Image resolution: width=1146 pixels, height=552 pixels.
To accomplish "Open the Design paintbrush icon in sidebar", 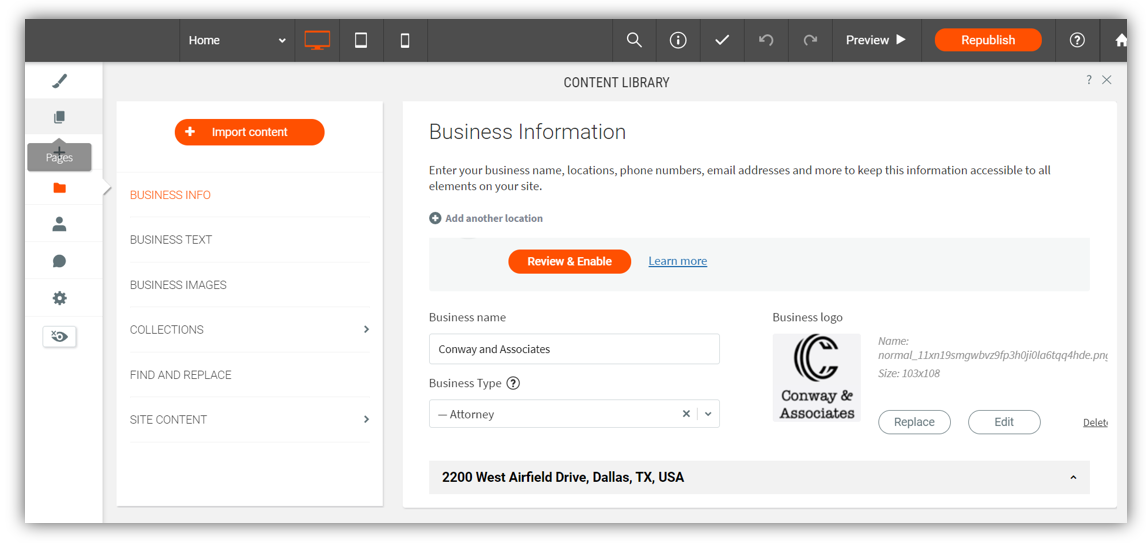I will pos(60,81).
